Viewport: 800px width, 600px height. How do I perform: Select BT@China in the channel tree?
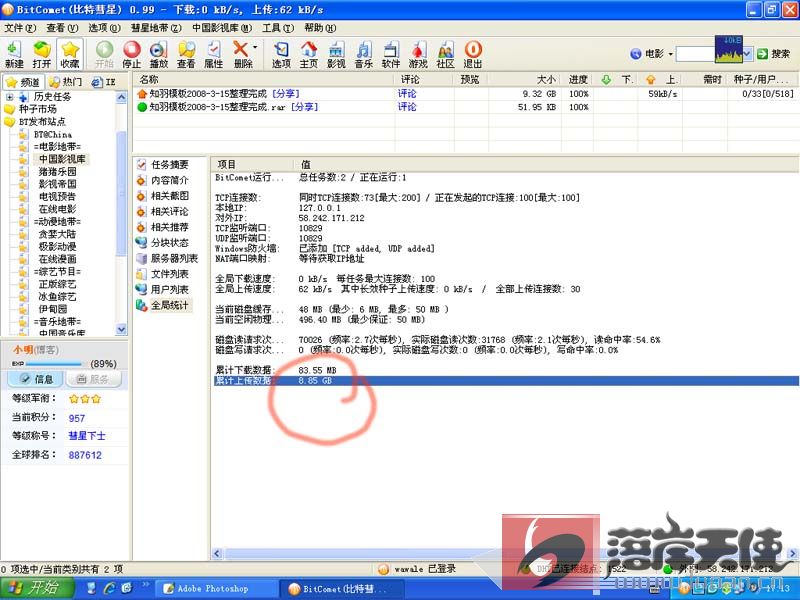(53, 135)
